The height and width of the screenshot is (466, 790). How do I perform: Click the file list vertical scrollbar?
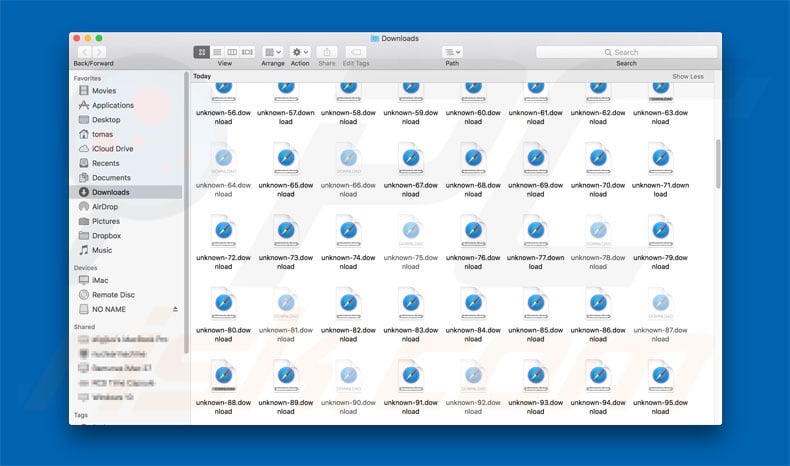point(718,164)
